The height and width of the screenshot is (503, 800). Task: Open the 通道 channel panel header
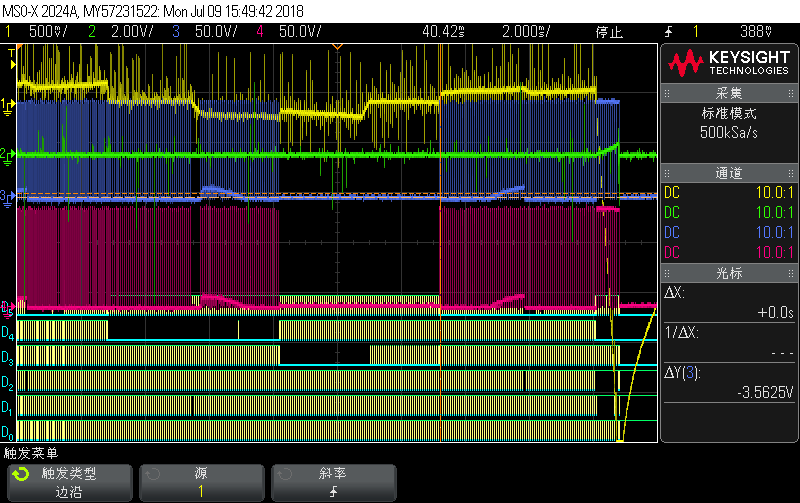click(x=729, y=173)
